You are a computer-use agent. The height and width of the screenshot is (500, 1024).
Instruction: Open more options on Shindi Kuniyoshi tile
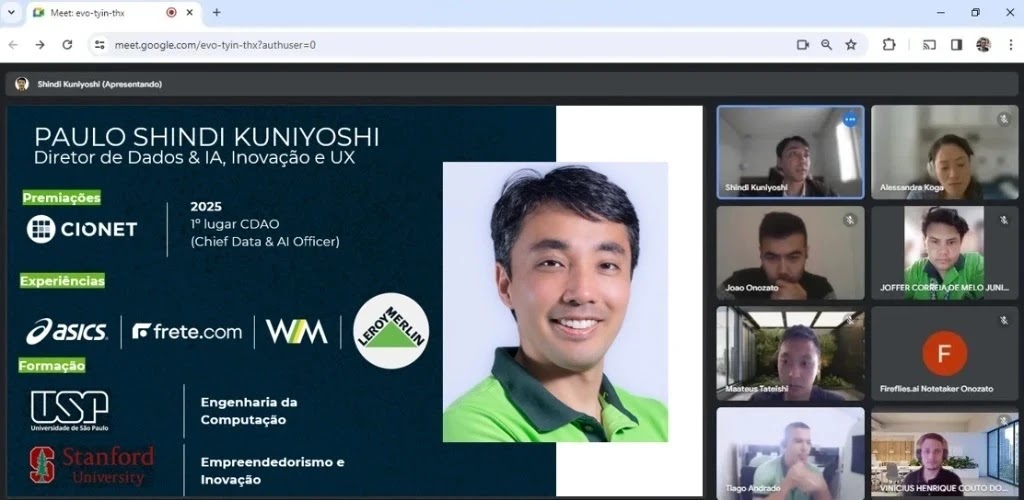[850, 119]
